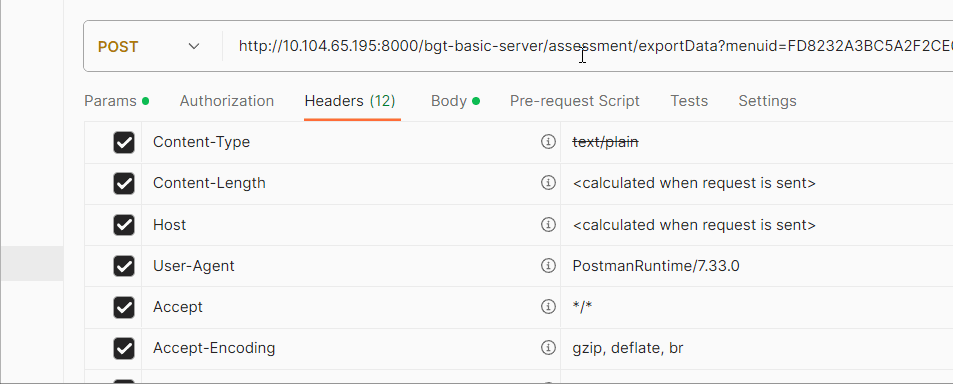Click the info icon in the Host row
The image size is (953, 384).
point(548,225)
